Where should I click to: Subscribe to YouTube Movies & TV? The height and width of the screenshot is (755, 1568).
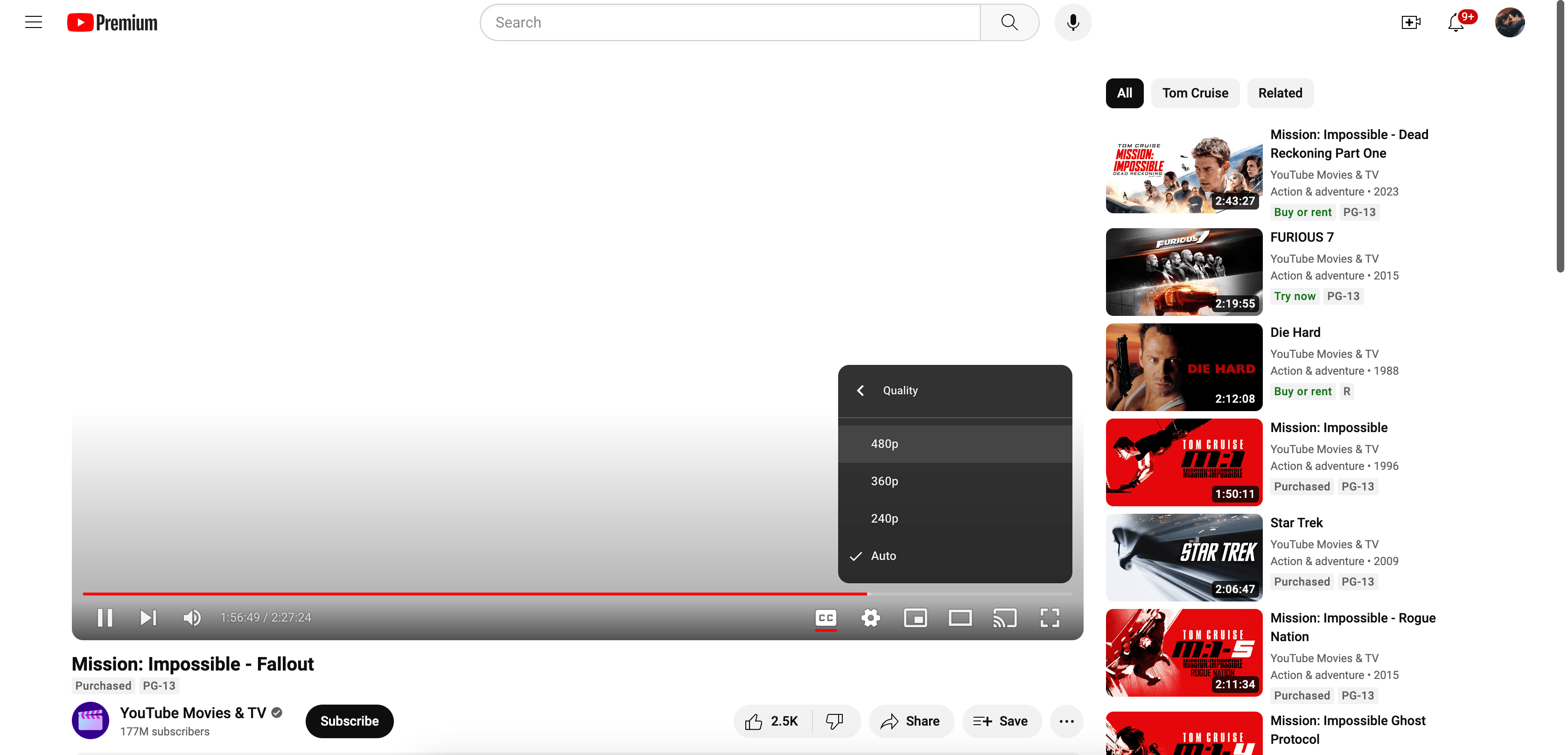[x=349, y=721]
